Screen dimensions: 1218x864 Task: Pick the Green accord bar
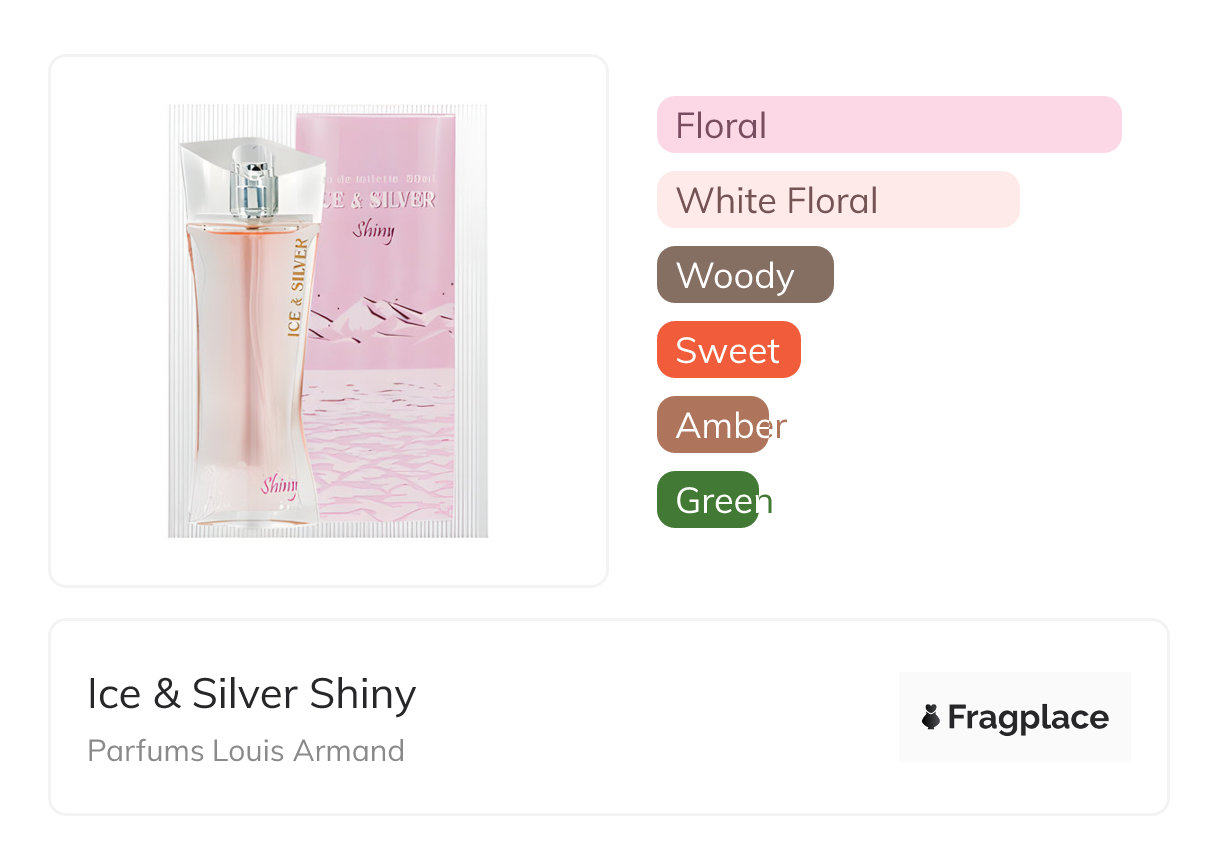tap(708, 500)
